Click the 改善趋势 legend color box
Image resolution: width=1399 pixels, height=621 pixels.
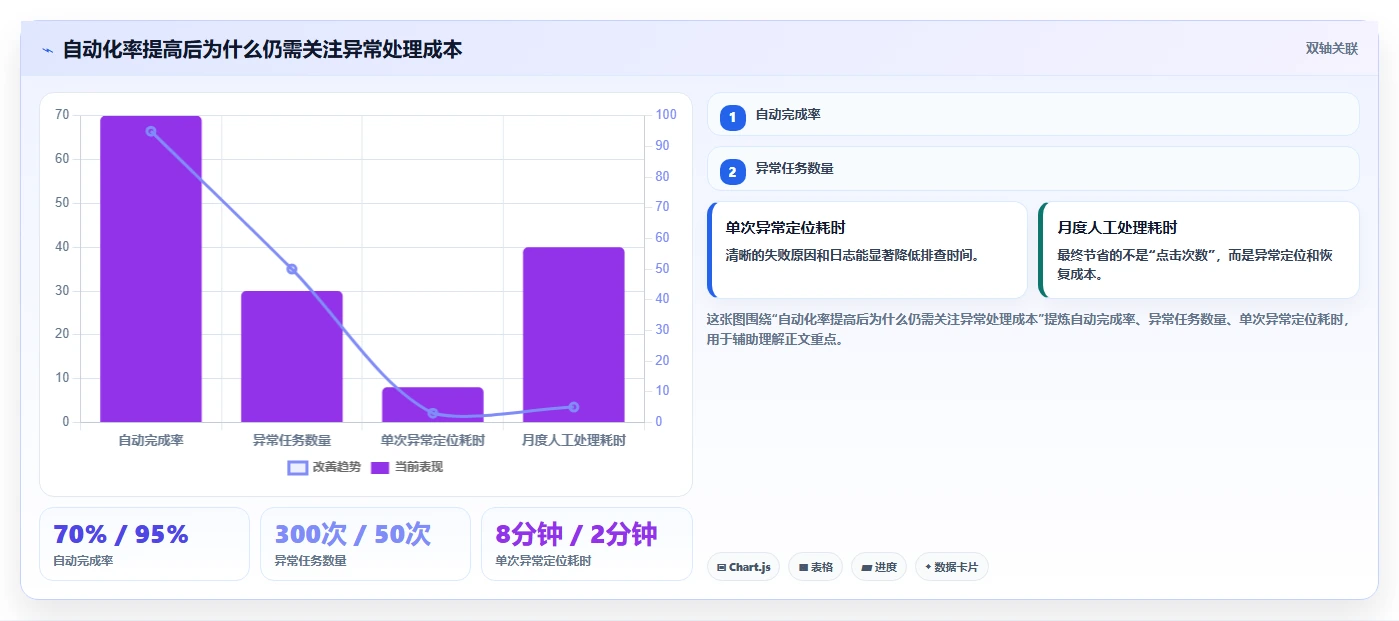[297, 468]
